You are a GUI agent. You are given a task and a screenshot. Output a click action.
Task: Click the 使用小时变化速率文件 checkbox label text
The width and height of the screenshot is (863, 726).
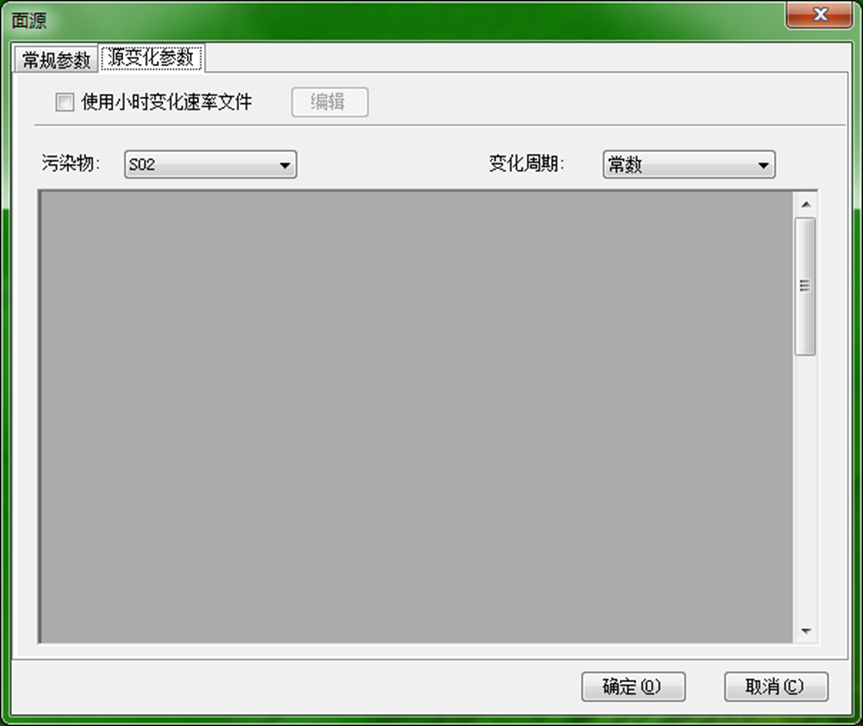pyautogui.click(x=167, y=102)
